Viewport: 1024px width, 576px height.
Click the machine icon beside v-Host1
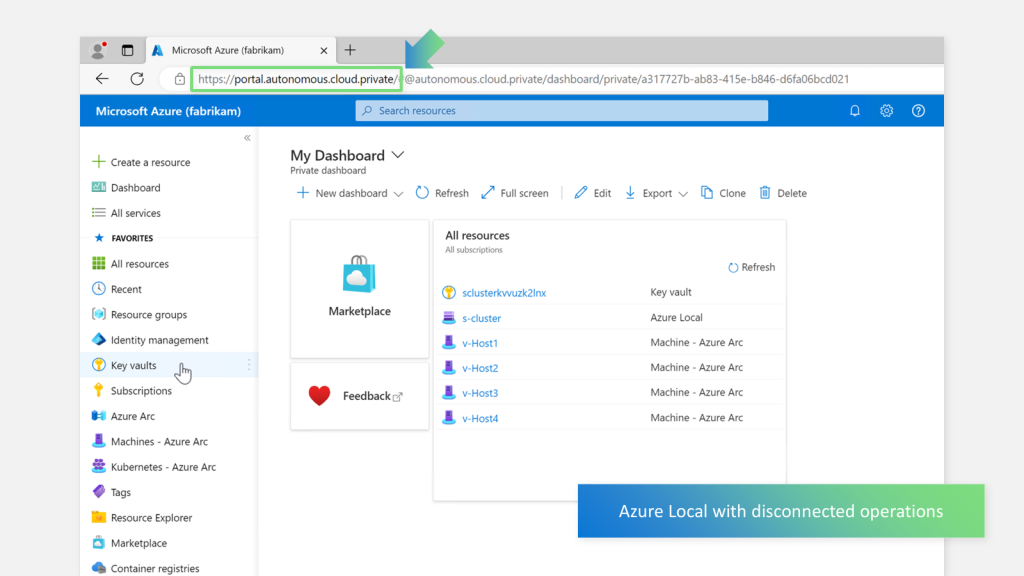449,343
